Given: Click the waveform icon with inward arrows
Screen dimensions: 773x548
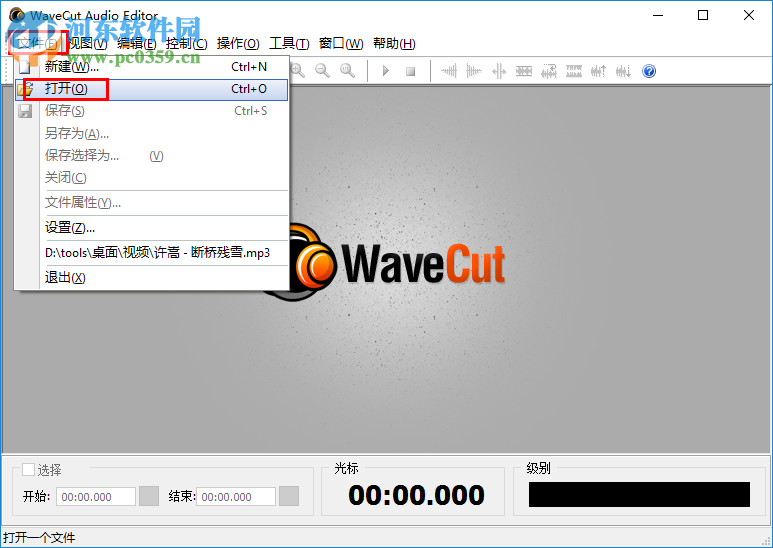Looking at the screenshot, I should point(499,71).
